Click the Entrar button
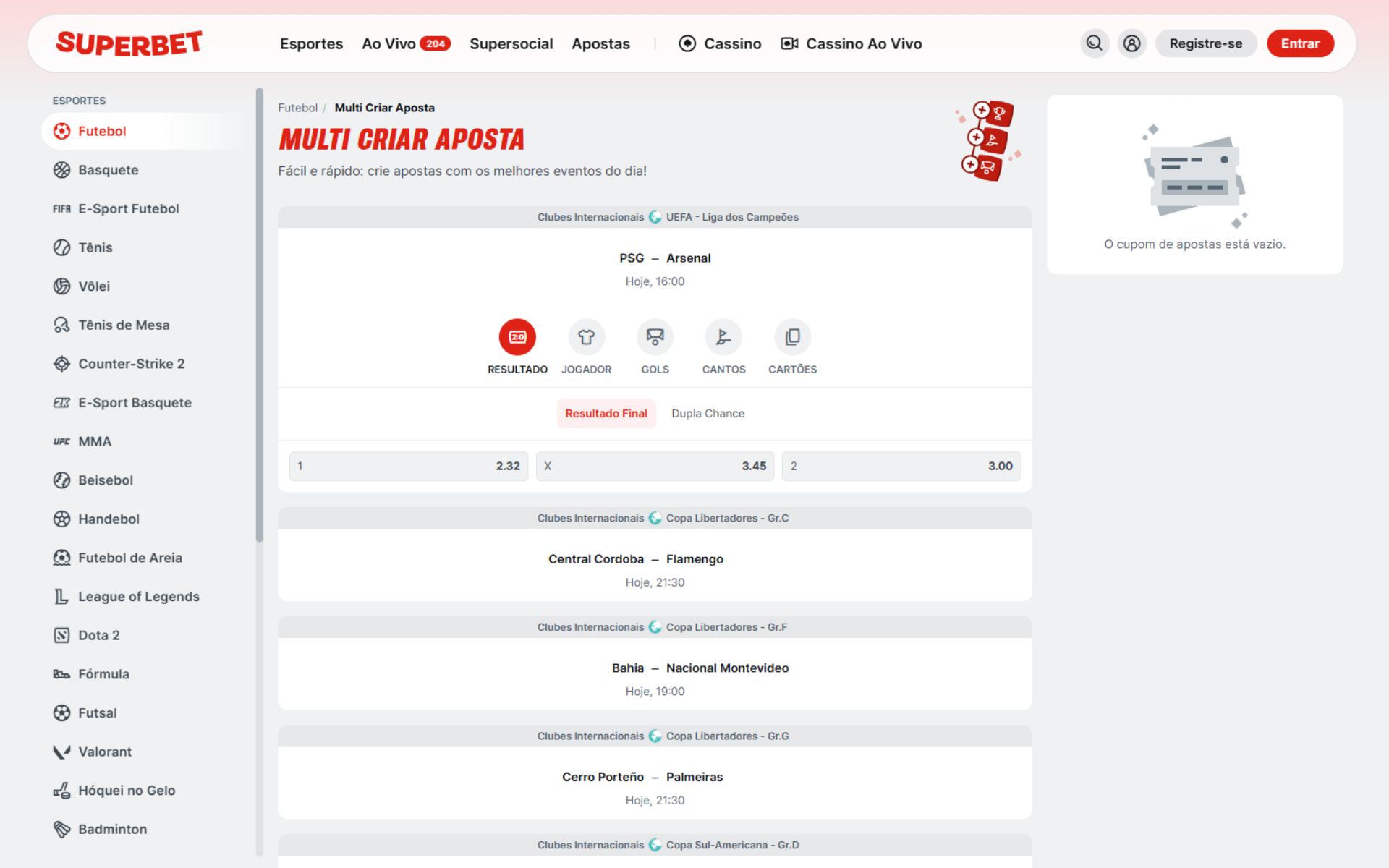1389x868 pixels. coord(1300,43)
